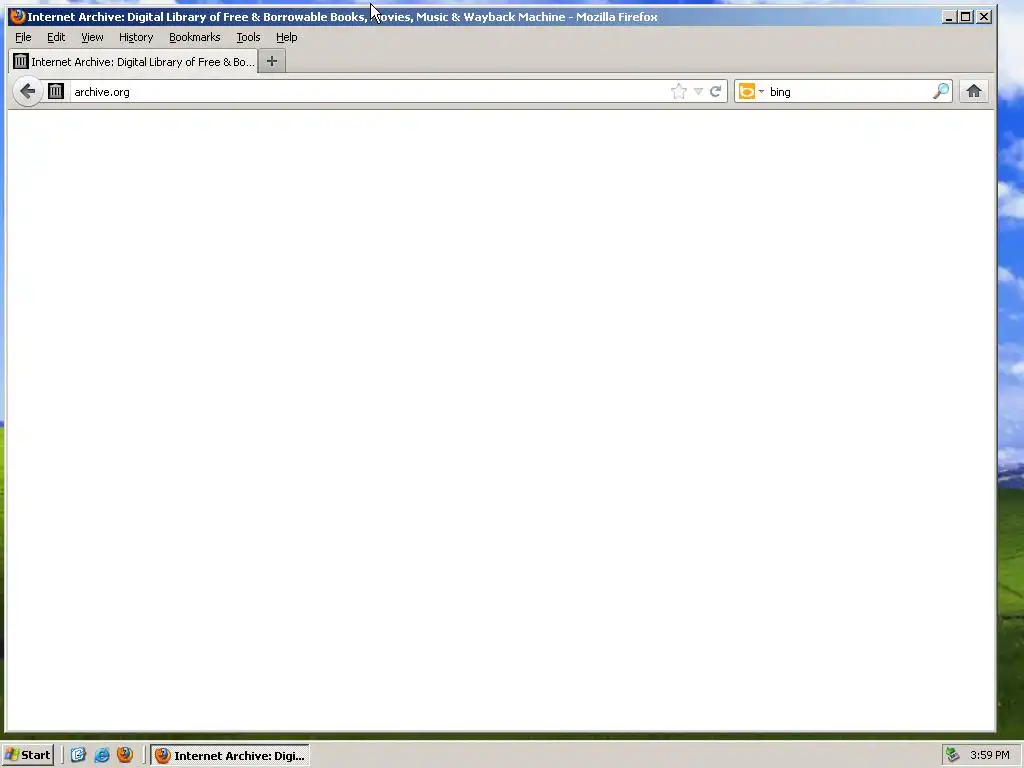The height and width of the screenshot is (768, 1024).
Task: Click the first Quick Launch icon
Action: [x=78, y=755]
